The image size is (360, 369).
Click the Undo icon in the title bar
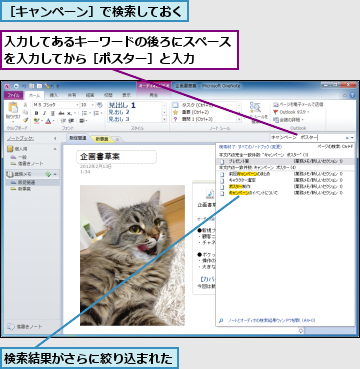point(23,86)
